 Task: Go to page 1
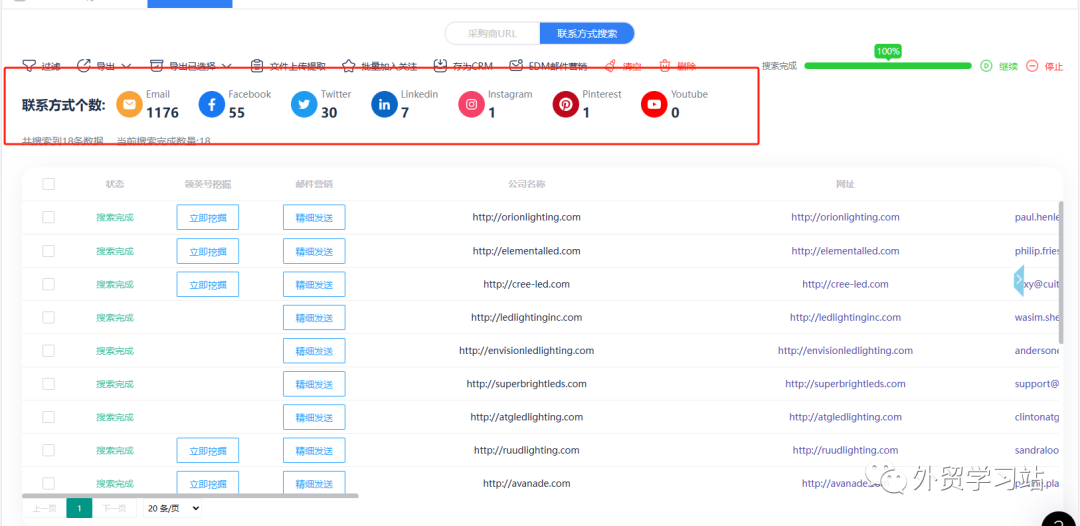coord(79,508)
